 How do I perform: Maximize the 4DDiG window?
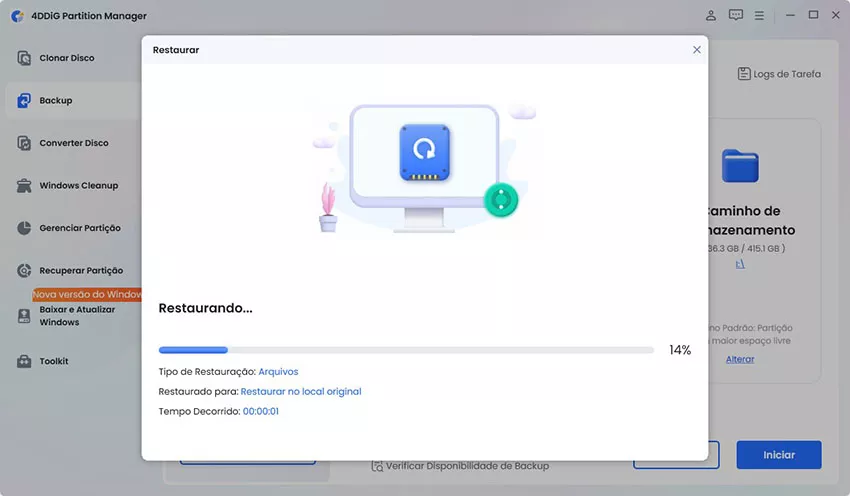813,15
